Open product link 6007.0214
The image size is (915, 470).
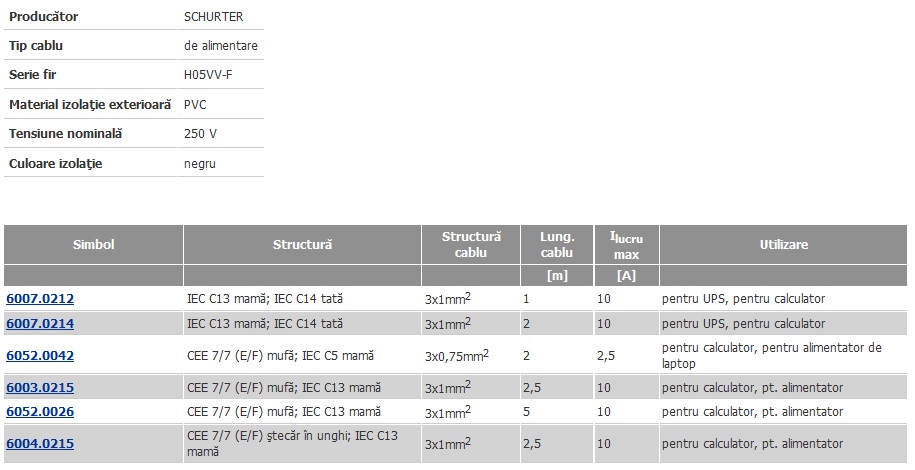click(x=40, y=323)
